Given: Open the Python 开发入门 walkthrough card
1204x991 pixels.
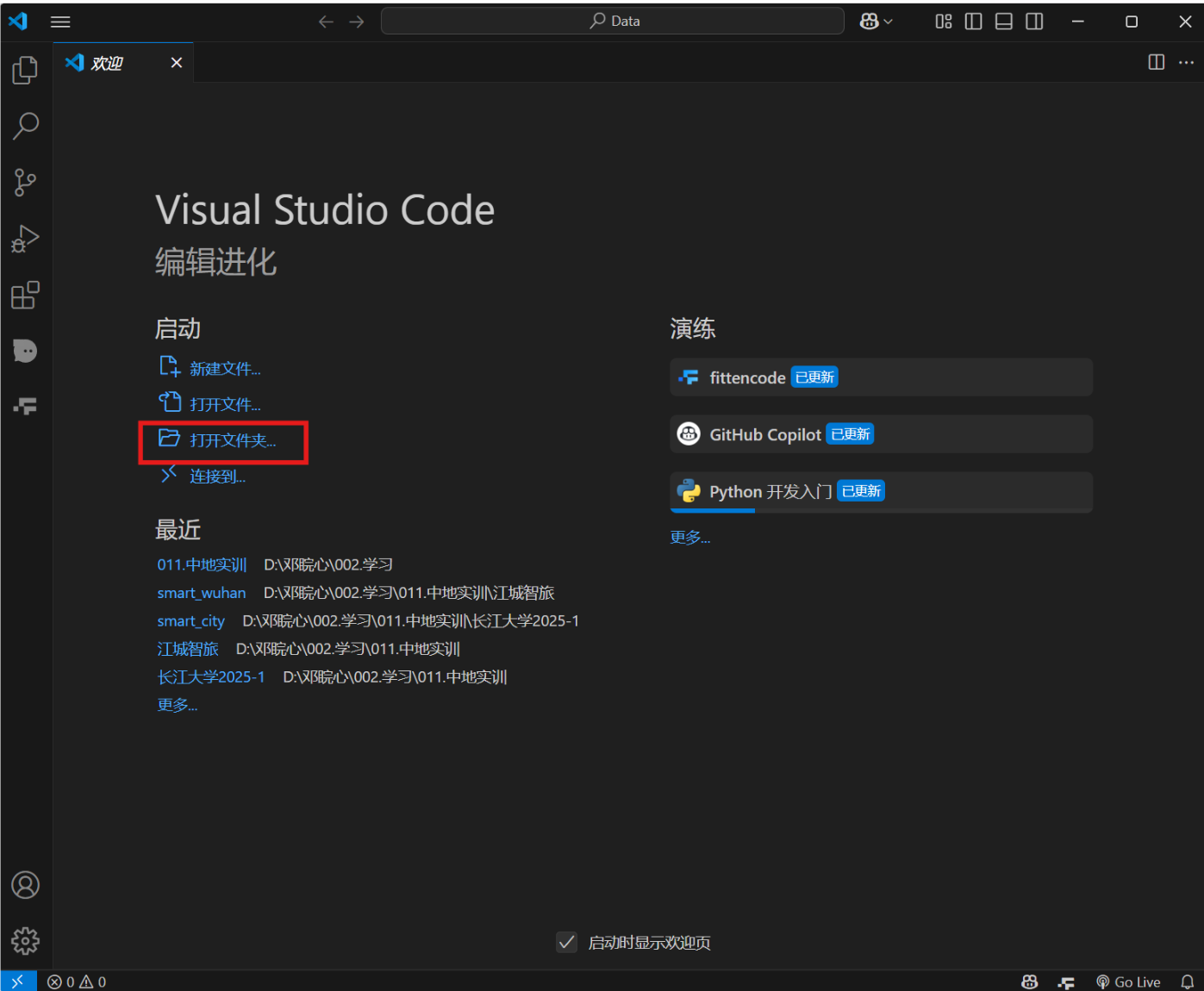Looking at the screenshot, I should 881,492.
